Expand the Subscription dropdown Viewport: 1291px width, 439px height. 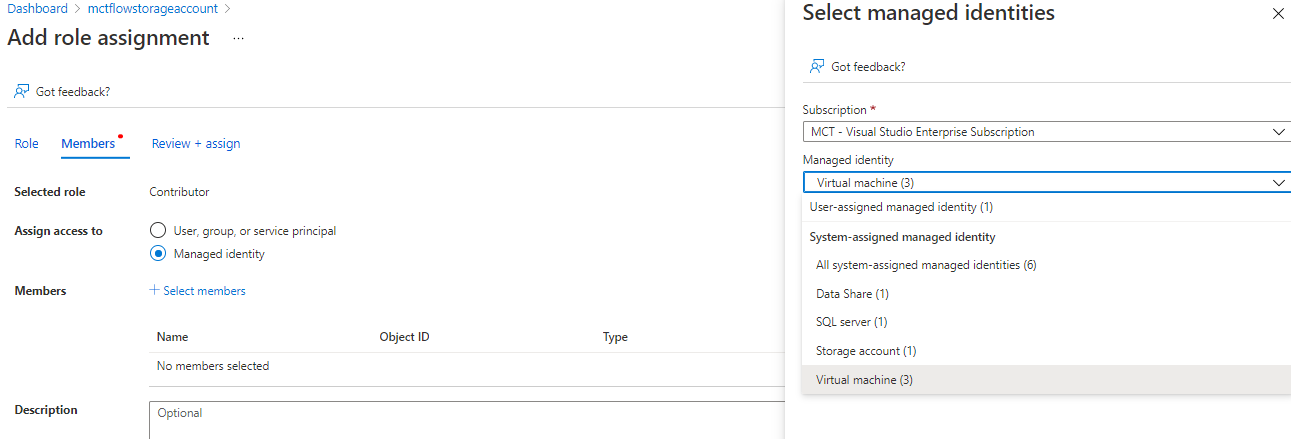(1045, 132)
